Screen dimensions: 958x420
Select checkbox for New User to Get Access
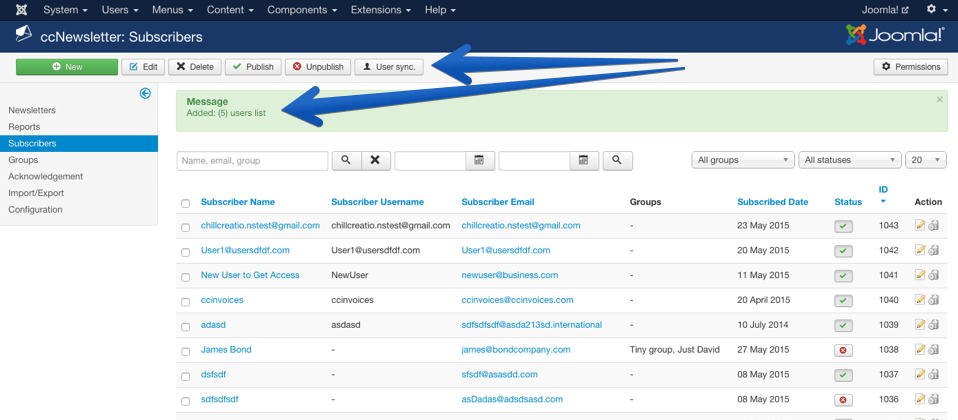186,277
